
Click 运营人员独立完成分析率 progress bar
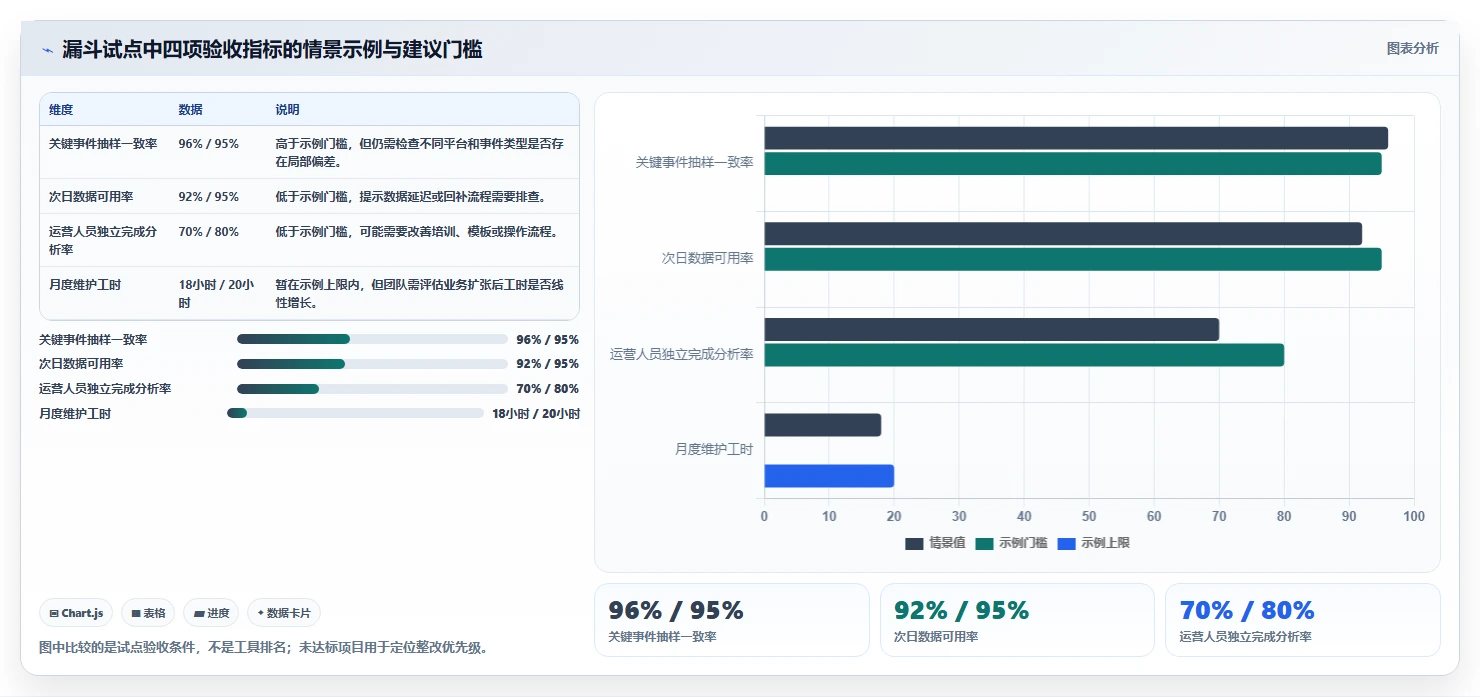372,389
